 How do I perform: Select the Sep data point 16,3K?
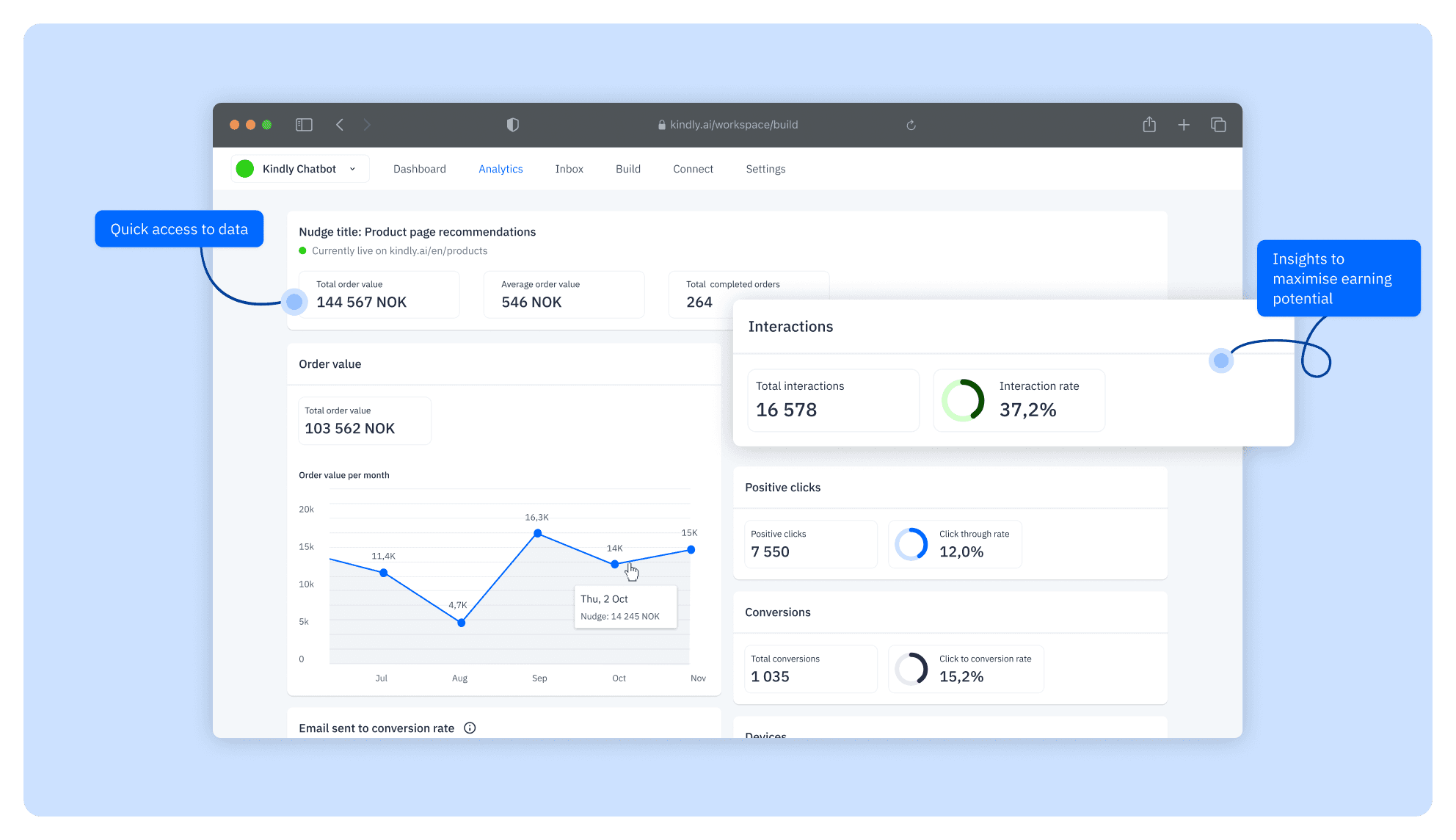538,533
